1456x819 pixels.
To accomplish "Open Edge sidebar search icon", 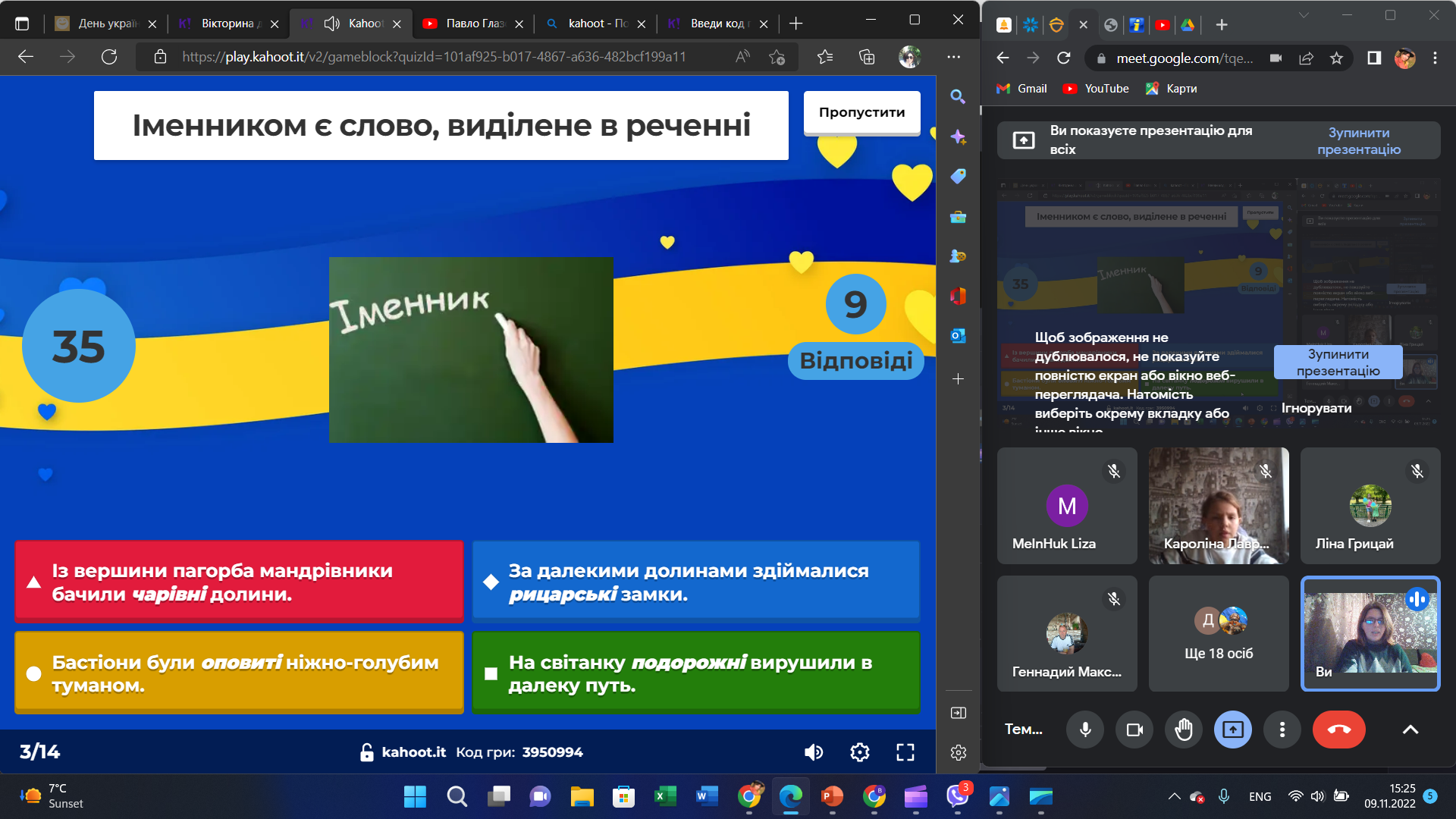I will click(958, 97).
